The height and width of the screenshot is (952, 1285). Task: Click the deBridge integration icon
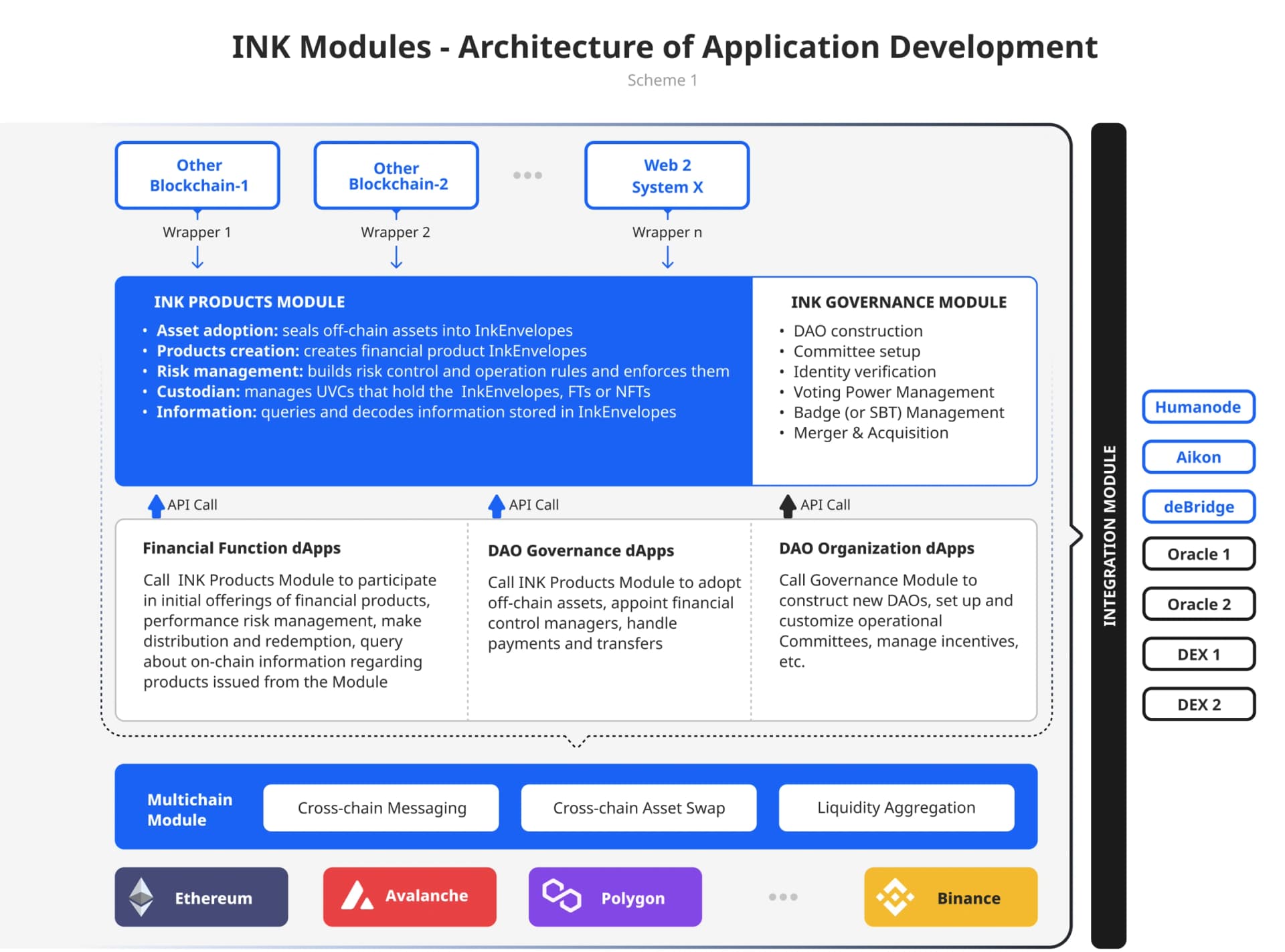(1199, 506)
